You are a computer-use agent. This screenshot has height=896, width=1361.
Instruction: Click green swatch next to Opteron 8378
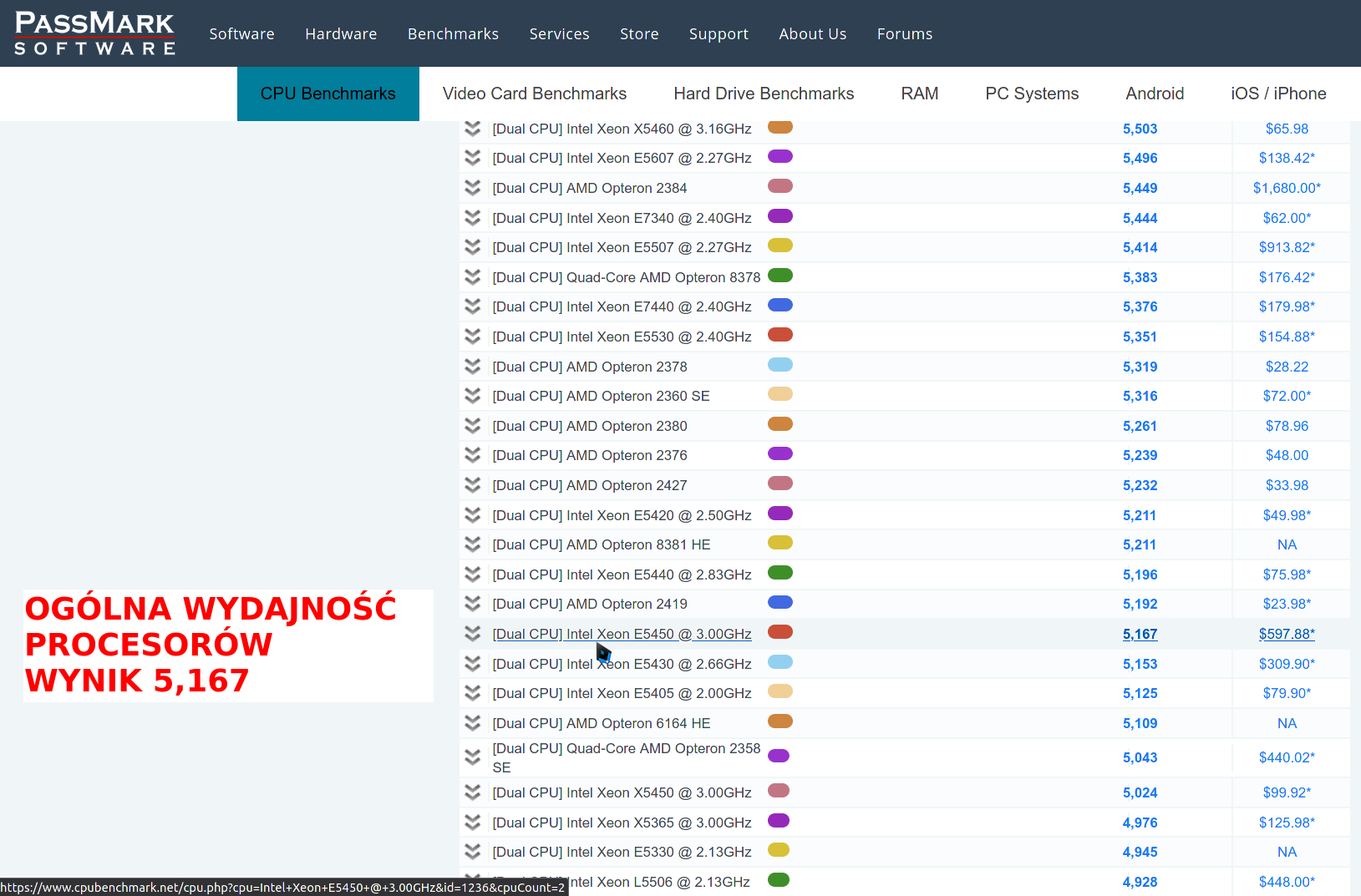780,276
